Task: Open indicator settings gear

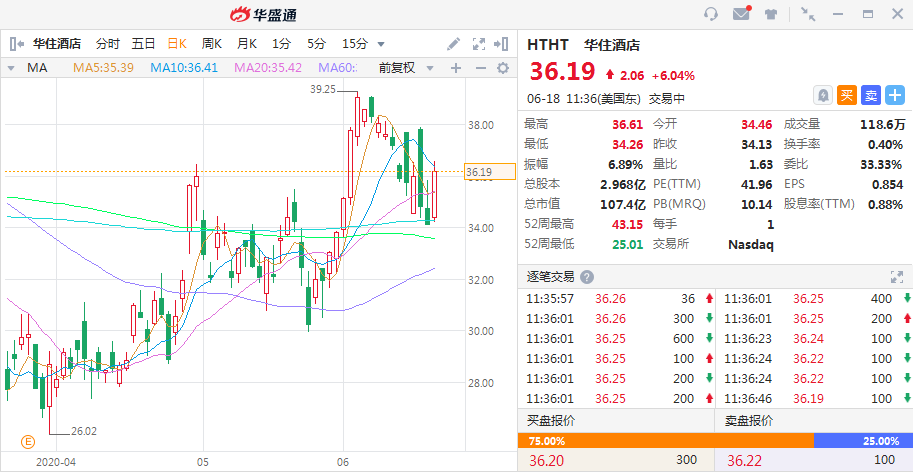Action: click(x=502, y=68)
